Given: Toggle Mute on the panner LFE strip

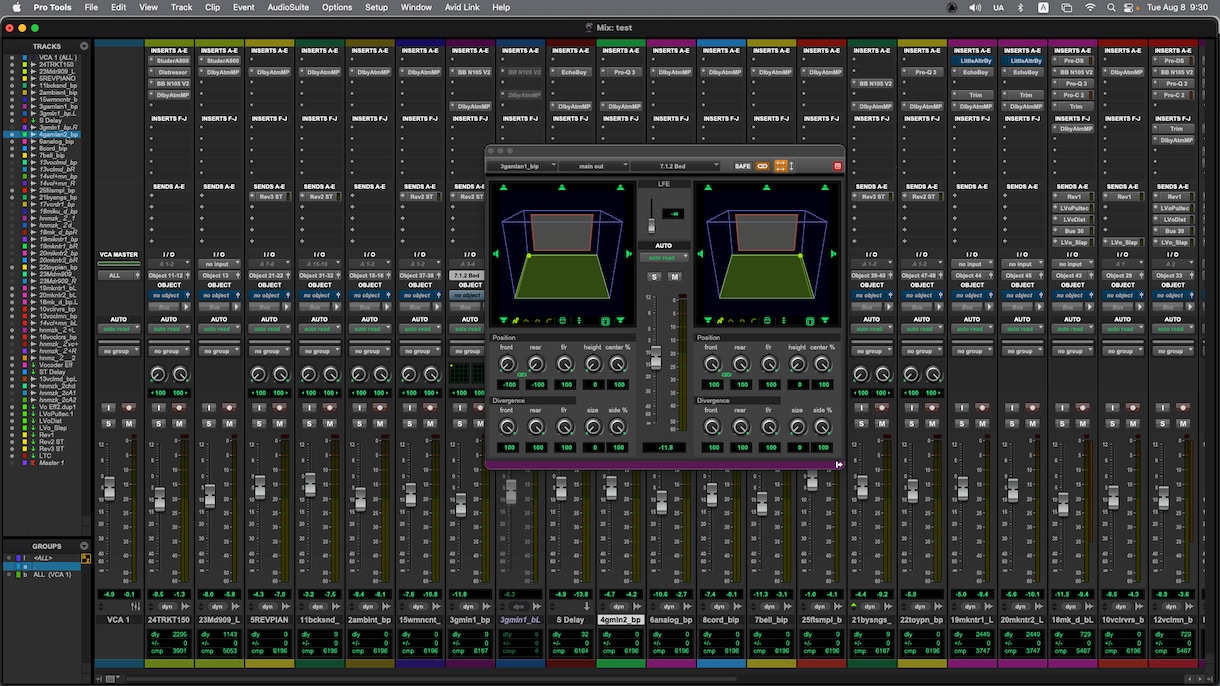Looking at the screenshot, I should [x=674, y=277].
